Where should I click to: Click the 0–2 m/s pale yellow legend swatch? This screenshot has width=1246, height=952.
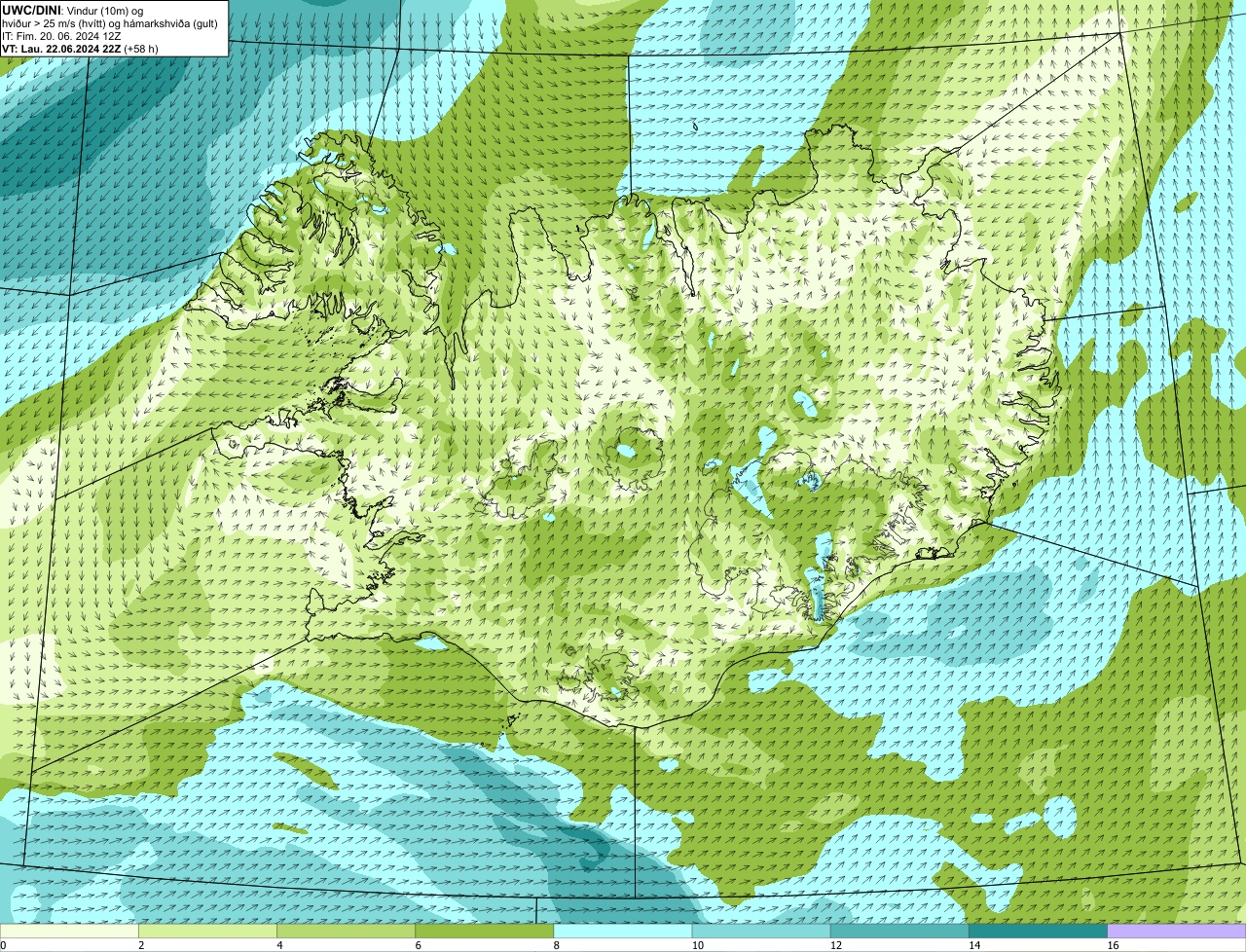pos(69,931)
